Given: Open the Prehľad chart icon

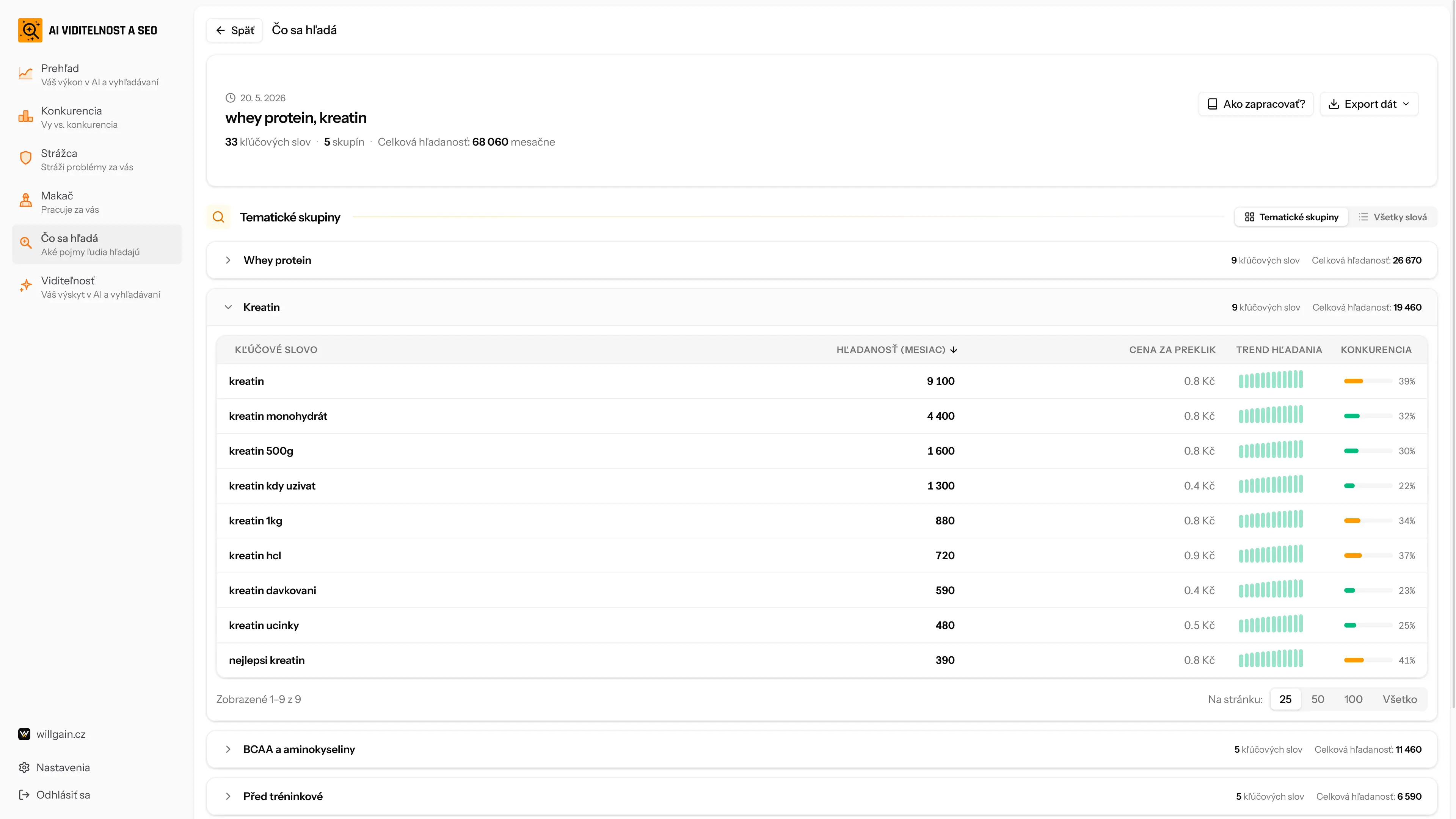Looking at the screenshot, I should [x=25, y=74].
